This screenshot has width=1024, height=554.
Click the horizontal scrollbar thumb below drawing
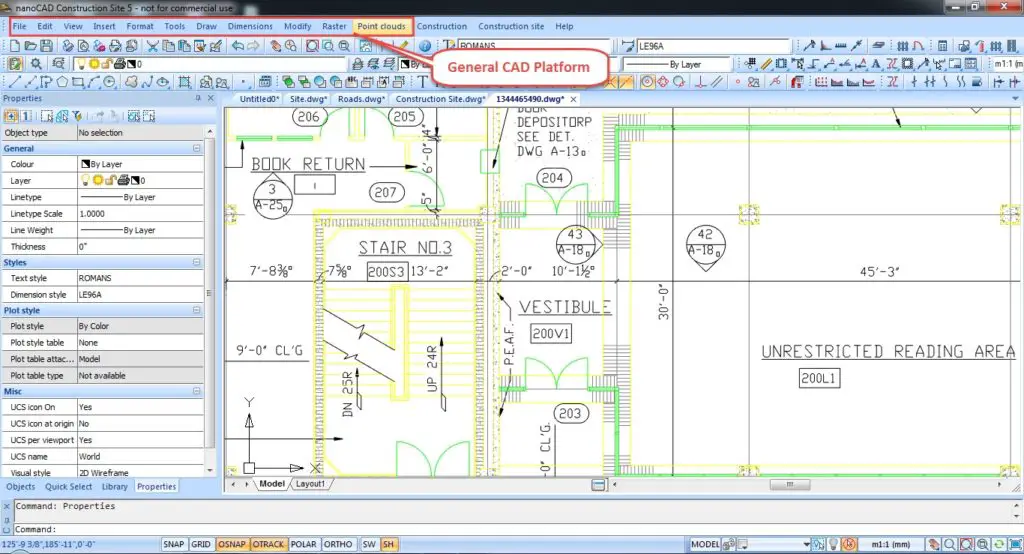[790, 485]
